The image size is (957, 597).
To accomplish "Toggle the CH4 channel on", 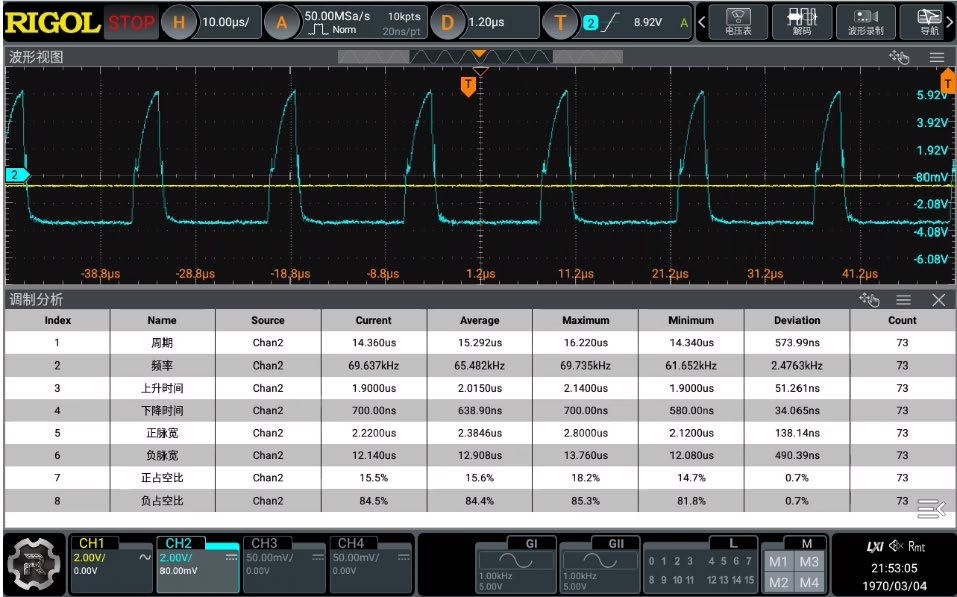I will (x=371, y=564).
